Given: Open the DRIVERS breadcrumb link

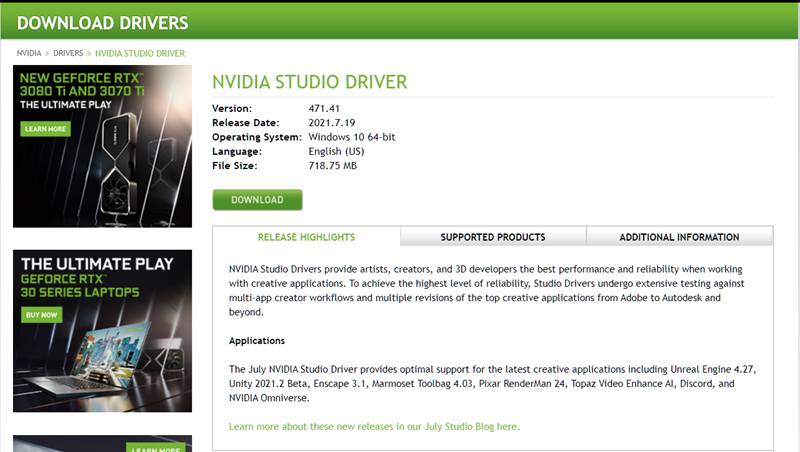Looking at the screenshot, I should tap(68, 53).
